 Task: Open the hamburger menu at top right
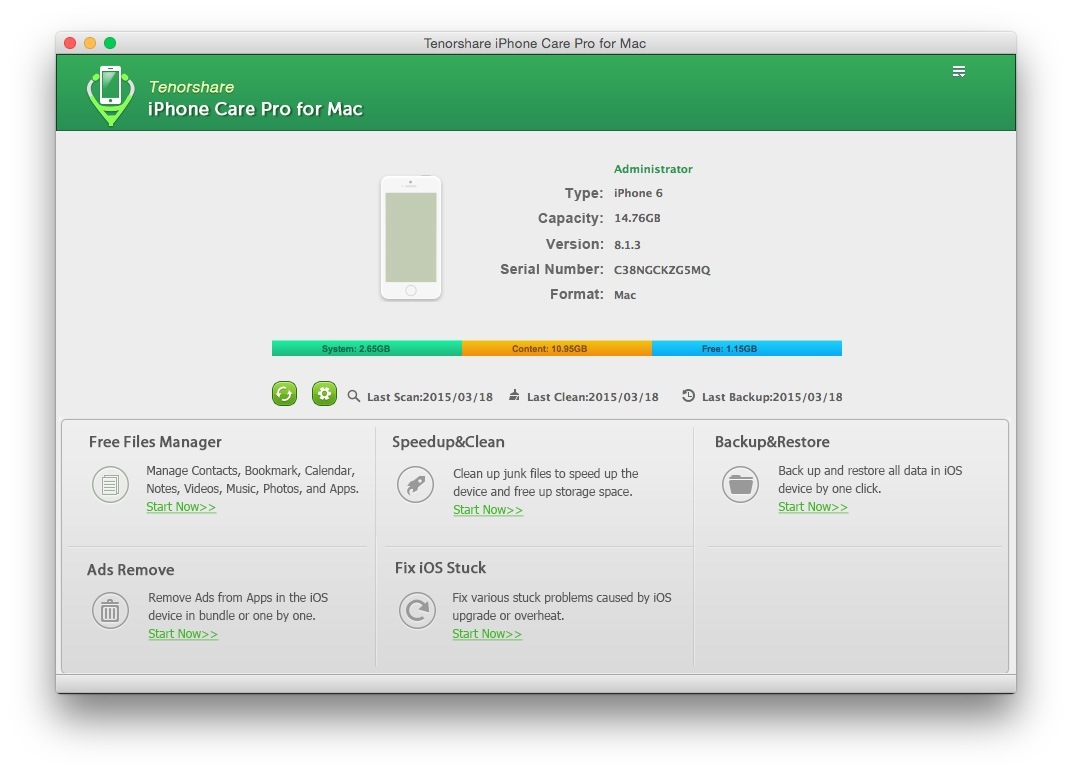[x=959, y=71]
